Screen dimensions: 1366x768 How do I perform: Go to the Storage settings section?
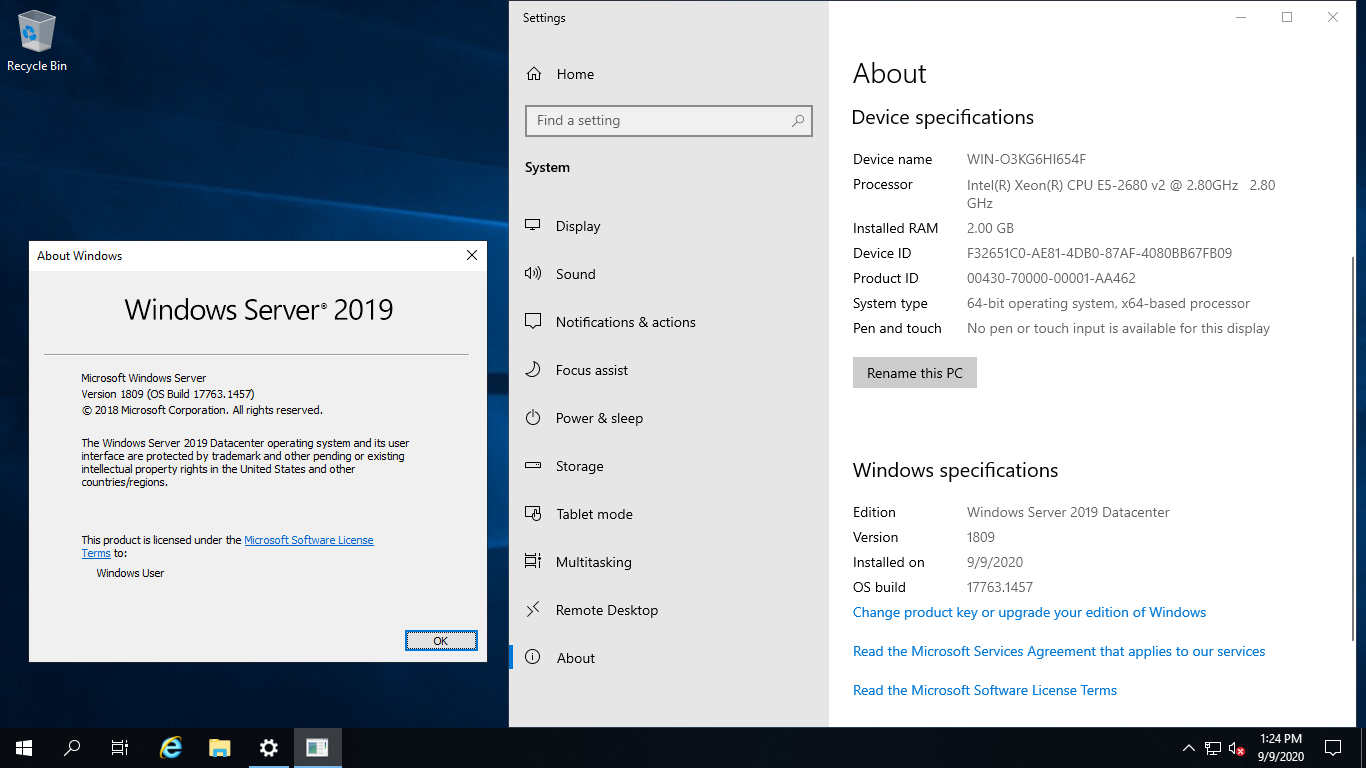pos(579,466)
